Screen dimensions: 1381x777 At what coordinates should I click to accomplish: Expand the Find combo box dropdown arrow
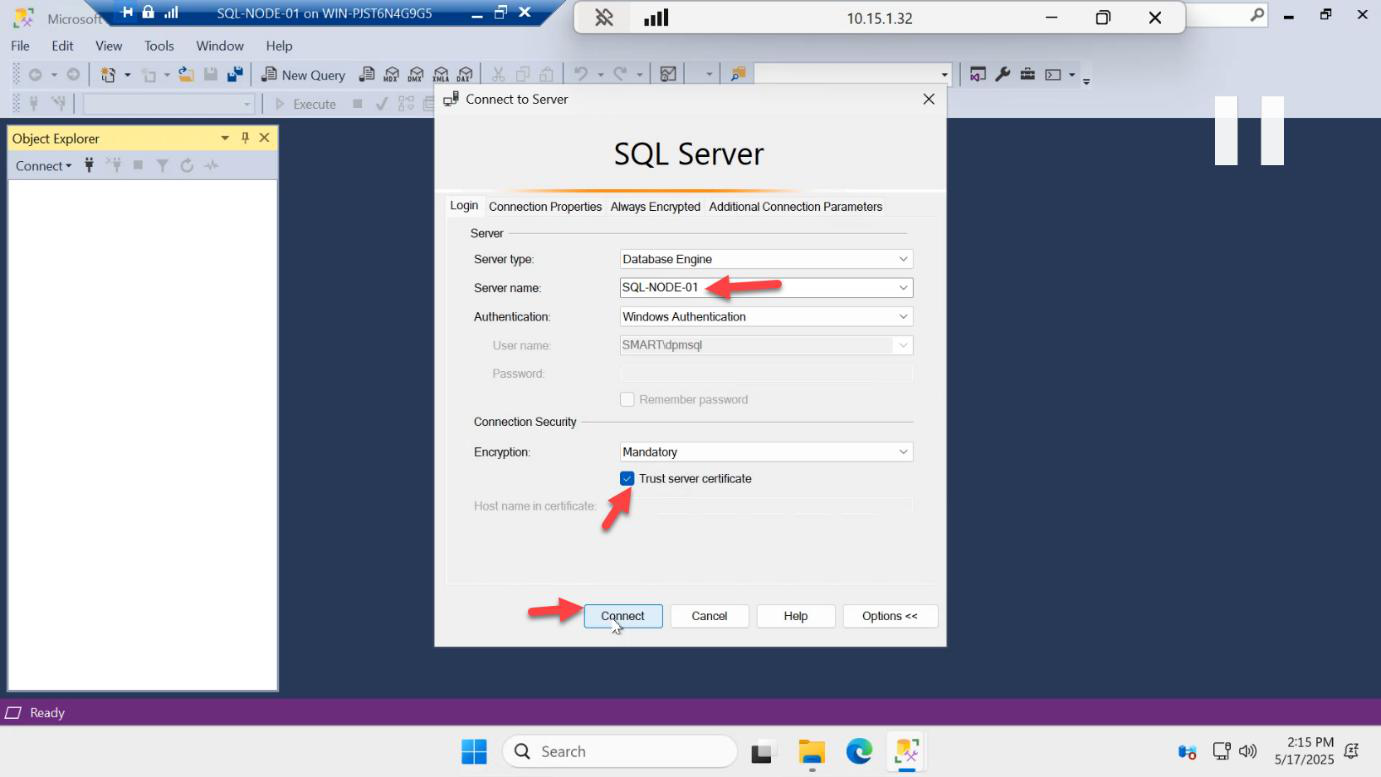point(945,75)
